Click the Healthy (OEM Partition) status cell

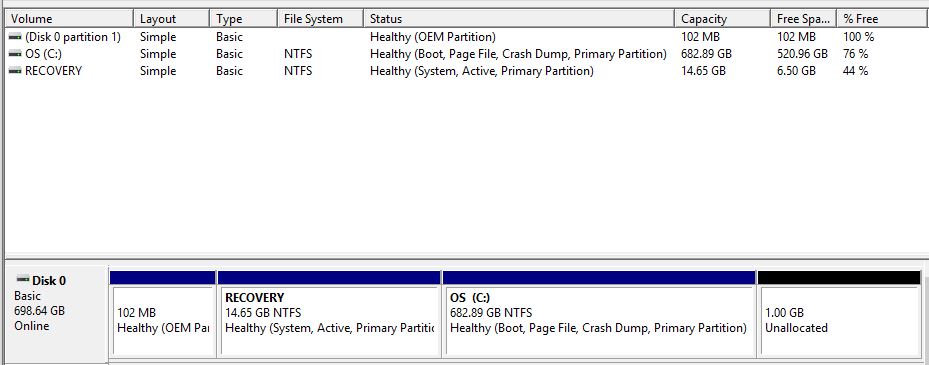(433, 37)
